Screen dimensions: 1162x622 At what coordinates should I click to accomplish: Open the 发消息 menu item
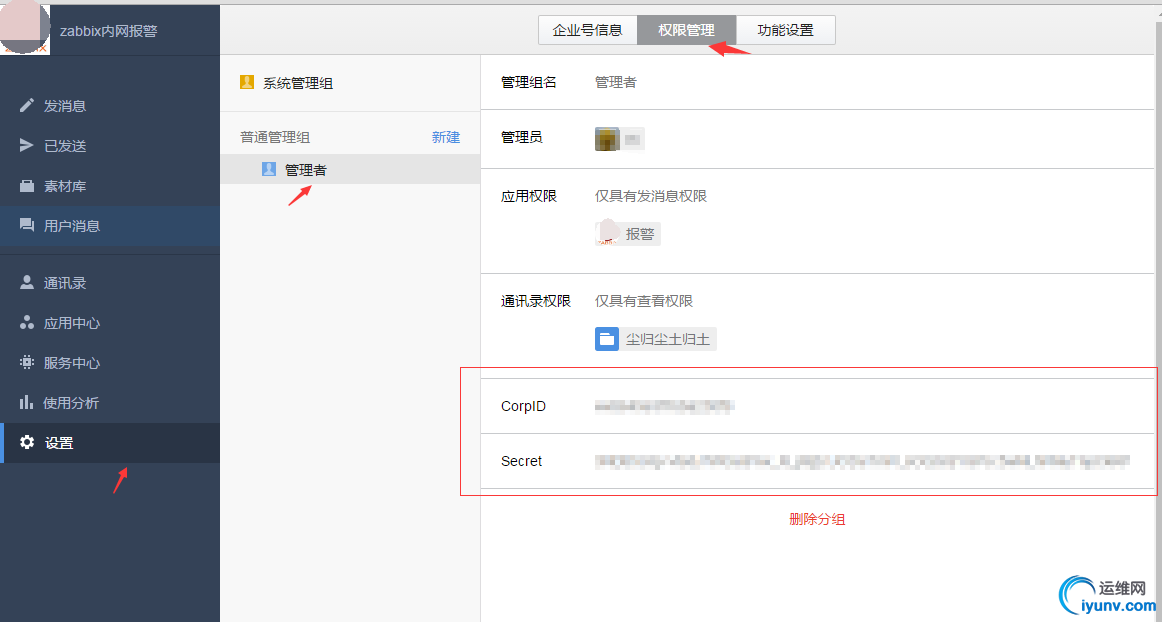click(x=110, y=106)
